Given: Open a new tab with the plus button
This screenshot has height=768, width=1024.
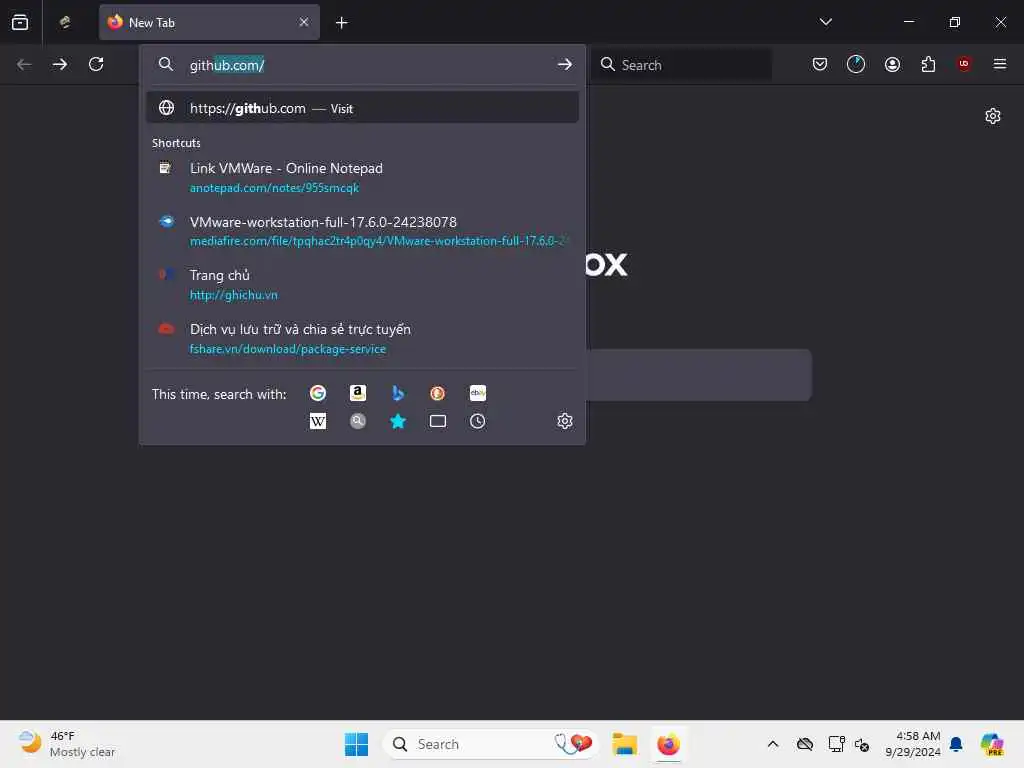Looking at the screenshot, I should tap(342, 23).
